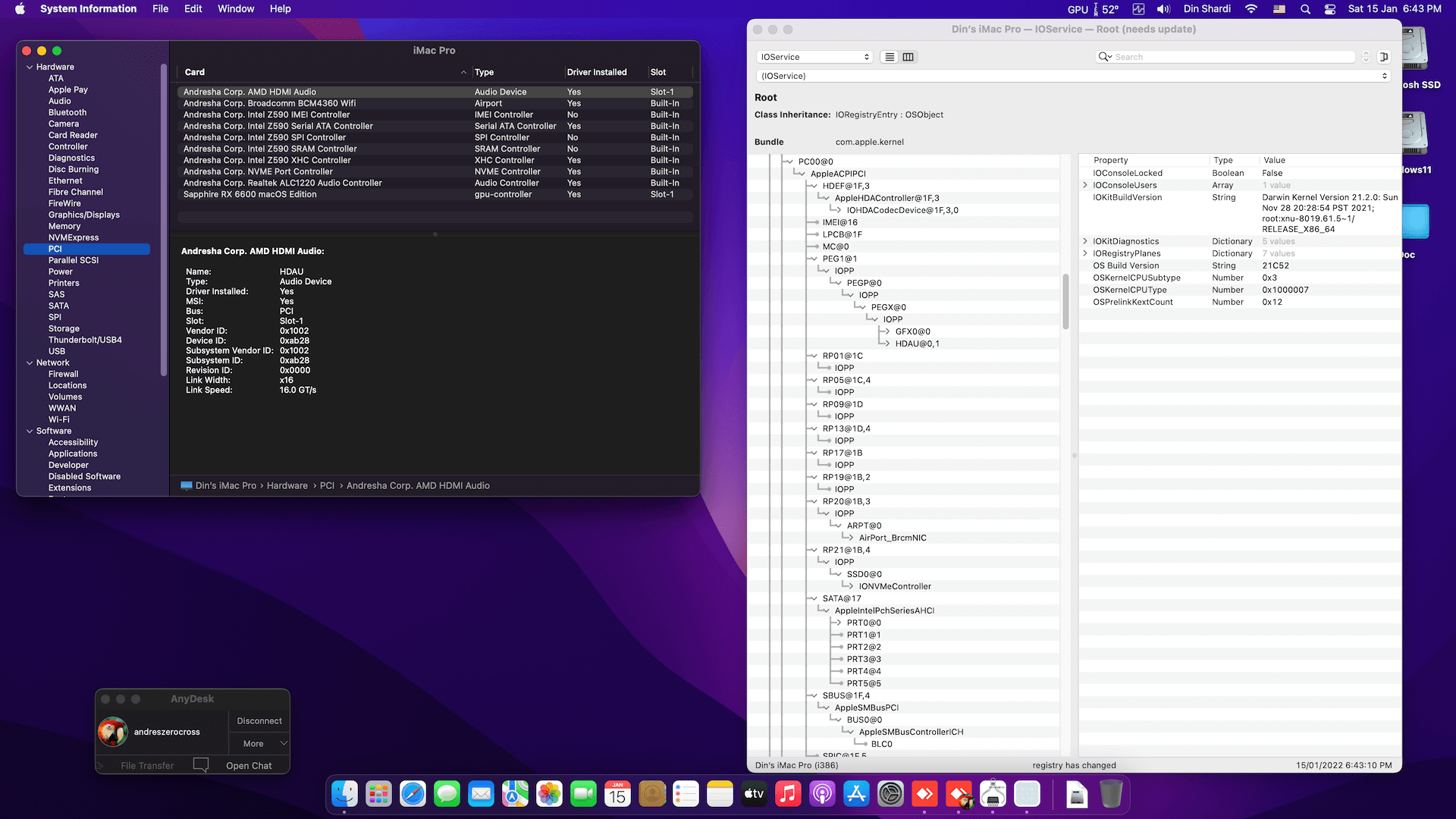
Task: Open the (IOService) path popup
Action: point(1074,76)
